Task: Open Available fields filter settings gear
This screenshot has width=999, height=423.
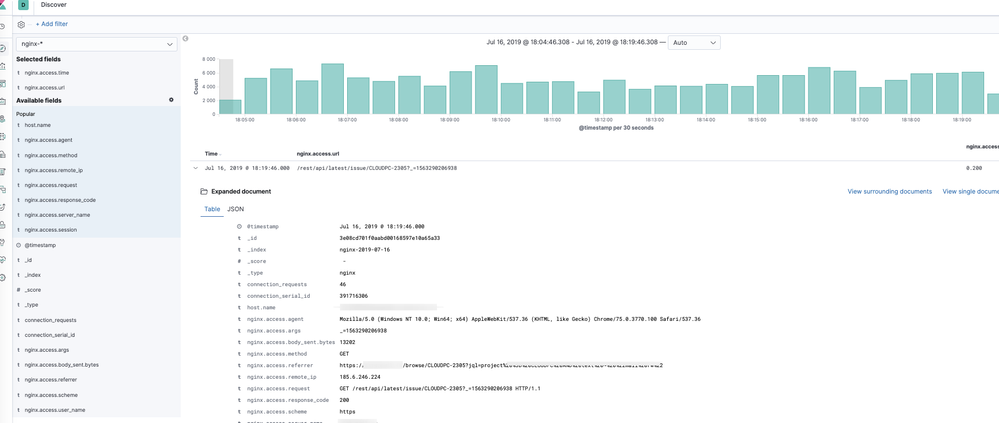Action: [171, 100]
